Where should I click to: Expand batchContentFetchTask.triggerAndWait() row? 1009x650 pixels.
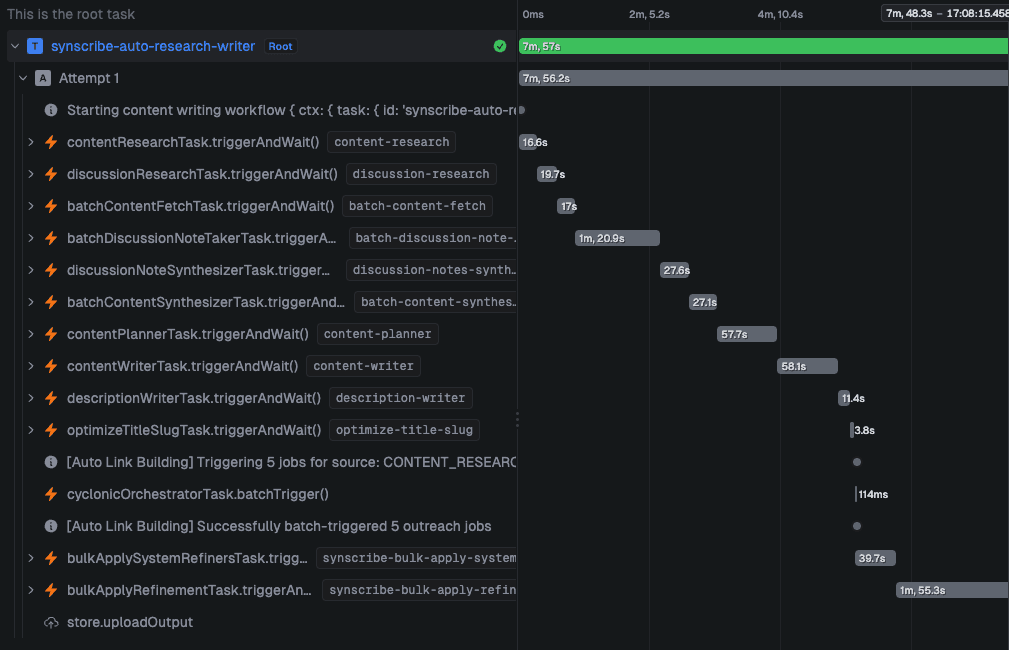[31, 206]
